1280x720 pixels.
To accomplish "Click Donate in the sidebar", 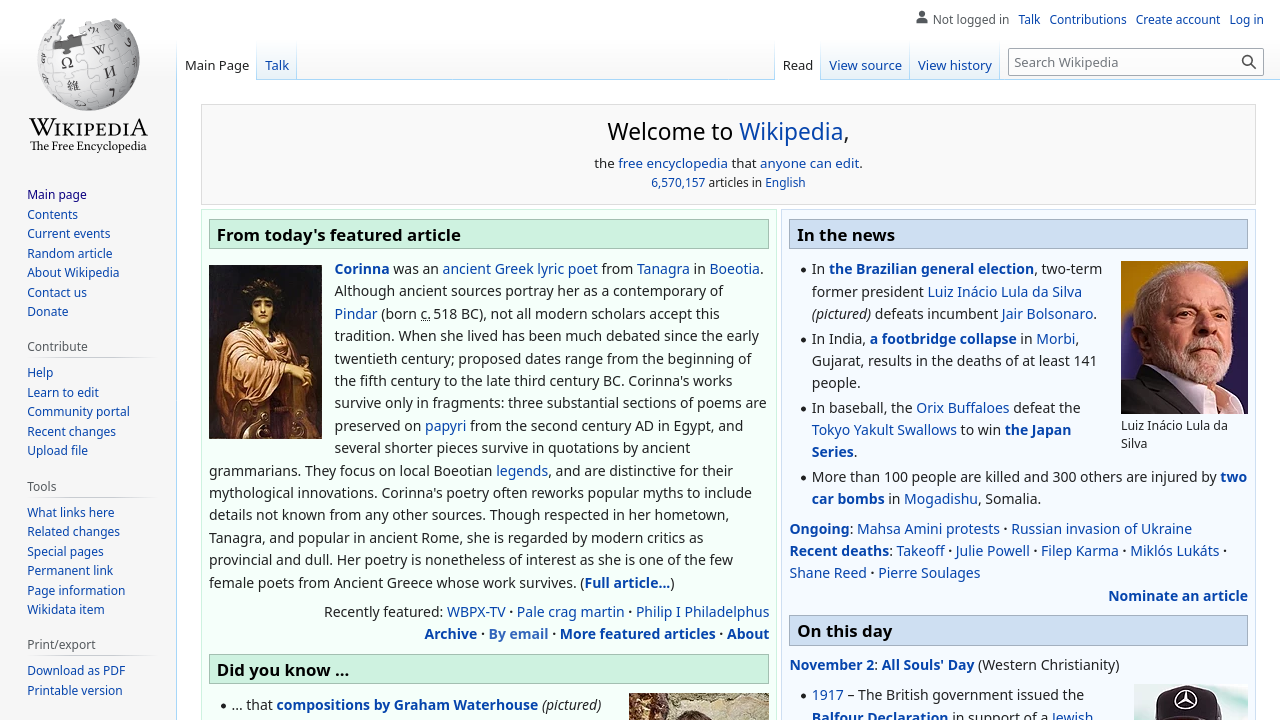I will (48, 311).
